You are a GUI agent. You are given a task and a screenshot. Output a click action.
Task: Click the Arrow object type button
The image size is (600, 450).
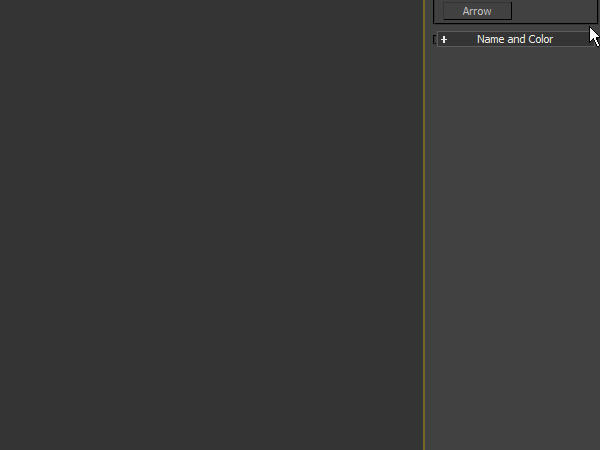[477, 11]
